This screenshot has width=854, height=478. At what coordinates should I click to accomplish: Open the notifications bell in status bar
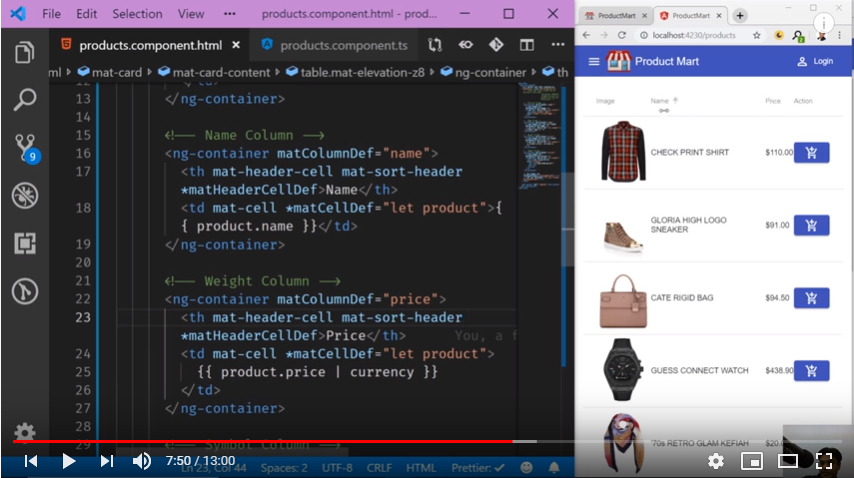pos(554,468)
